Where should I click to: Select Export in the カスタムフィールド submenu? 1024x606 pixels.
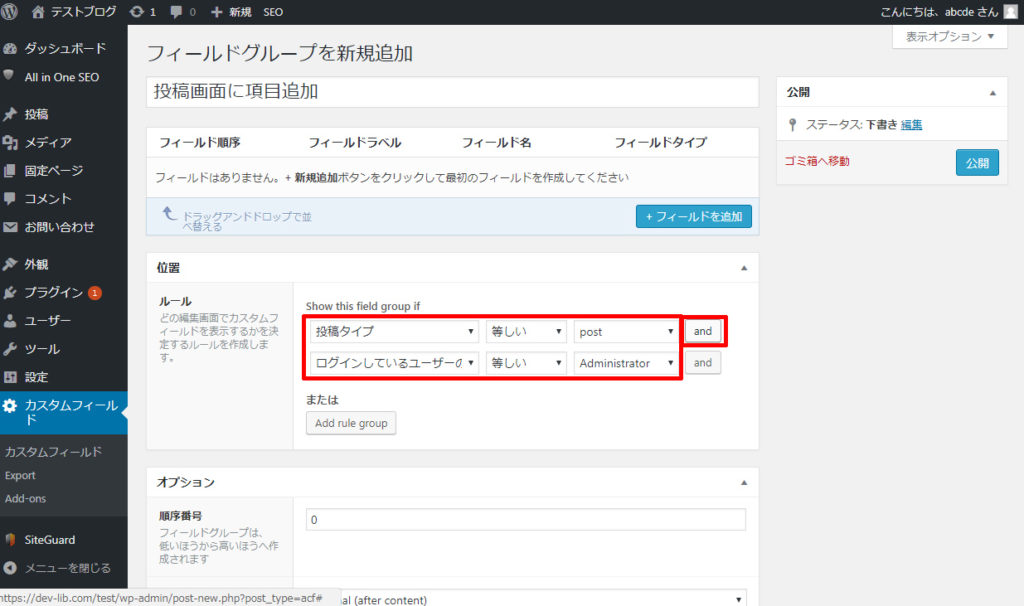[20, 475]
